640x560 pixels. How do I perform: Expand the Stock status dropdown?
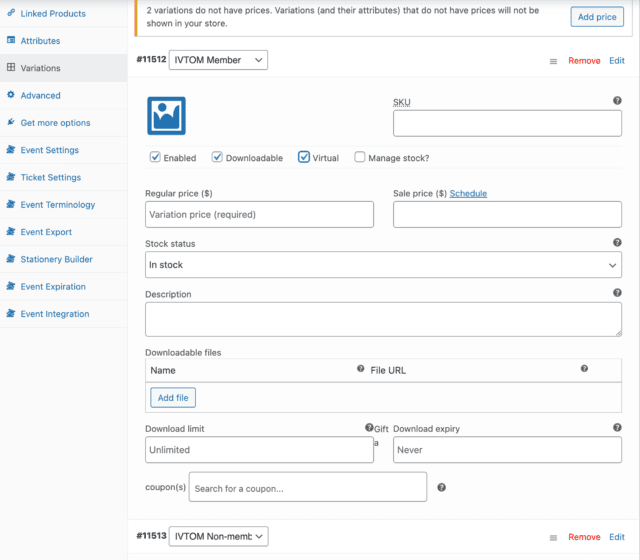383,265
